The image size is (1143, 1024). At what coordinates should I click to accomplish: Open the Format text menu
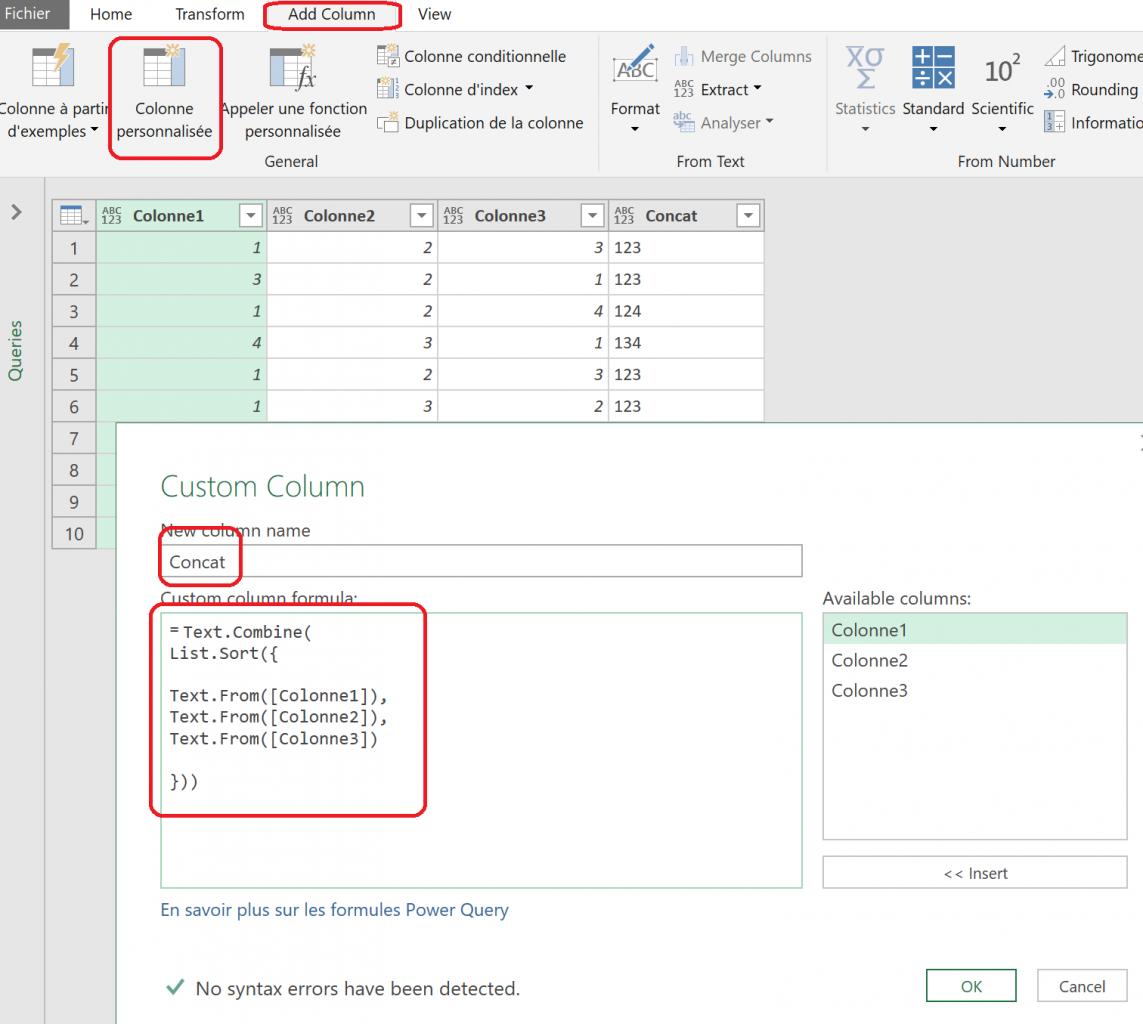(635, 87)
